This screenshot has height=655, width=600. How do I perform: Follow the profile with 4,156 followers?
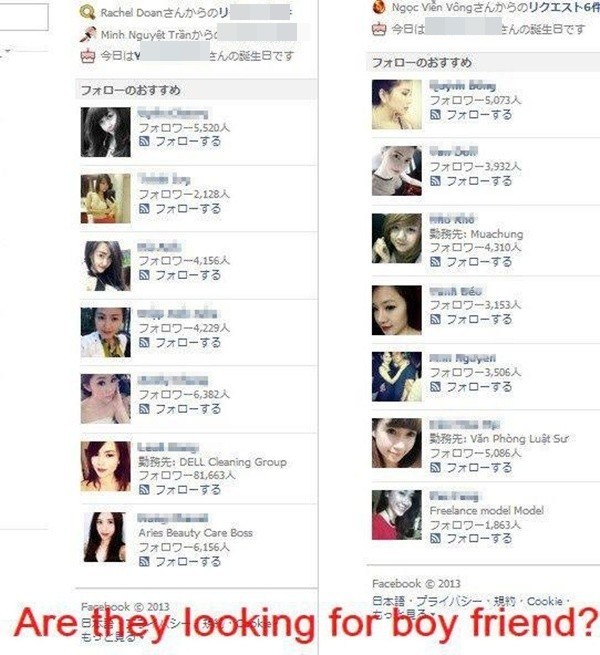click(181, 275)
